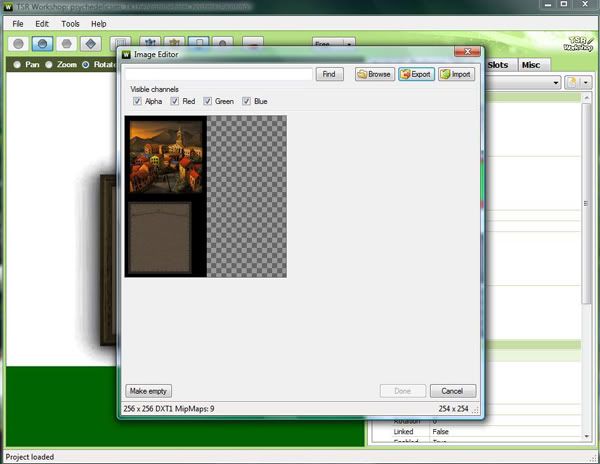
Task: Click the properties panel vertical scrollbar
Action: tap(586, 203)
